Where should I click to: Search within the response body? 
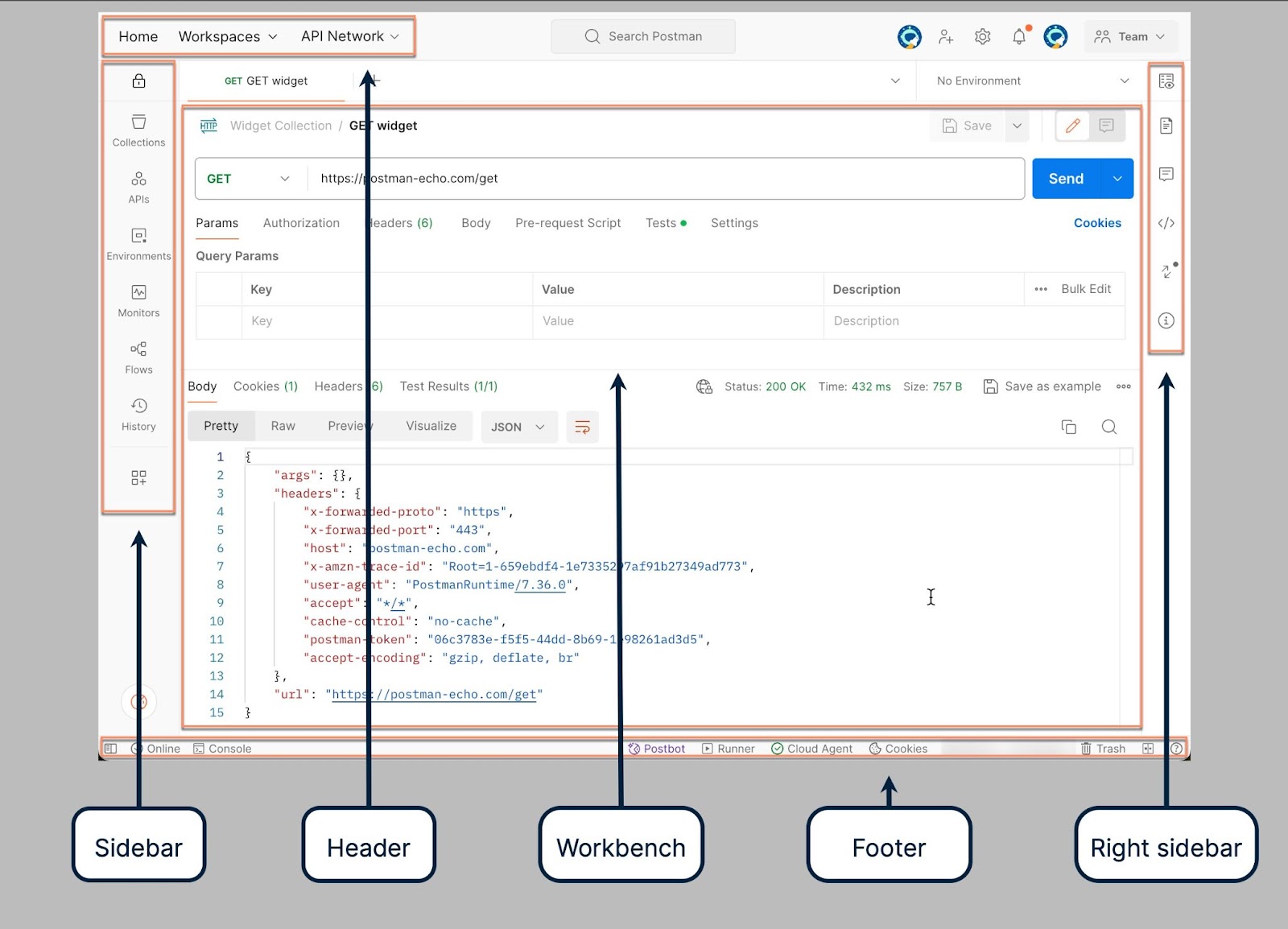[x=1108, y=427]
